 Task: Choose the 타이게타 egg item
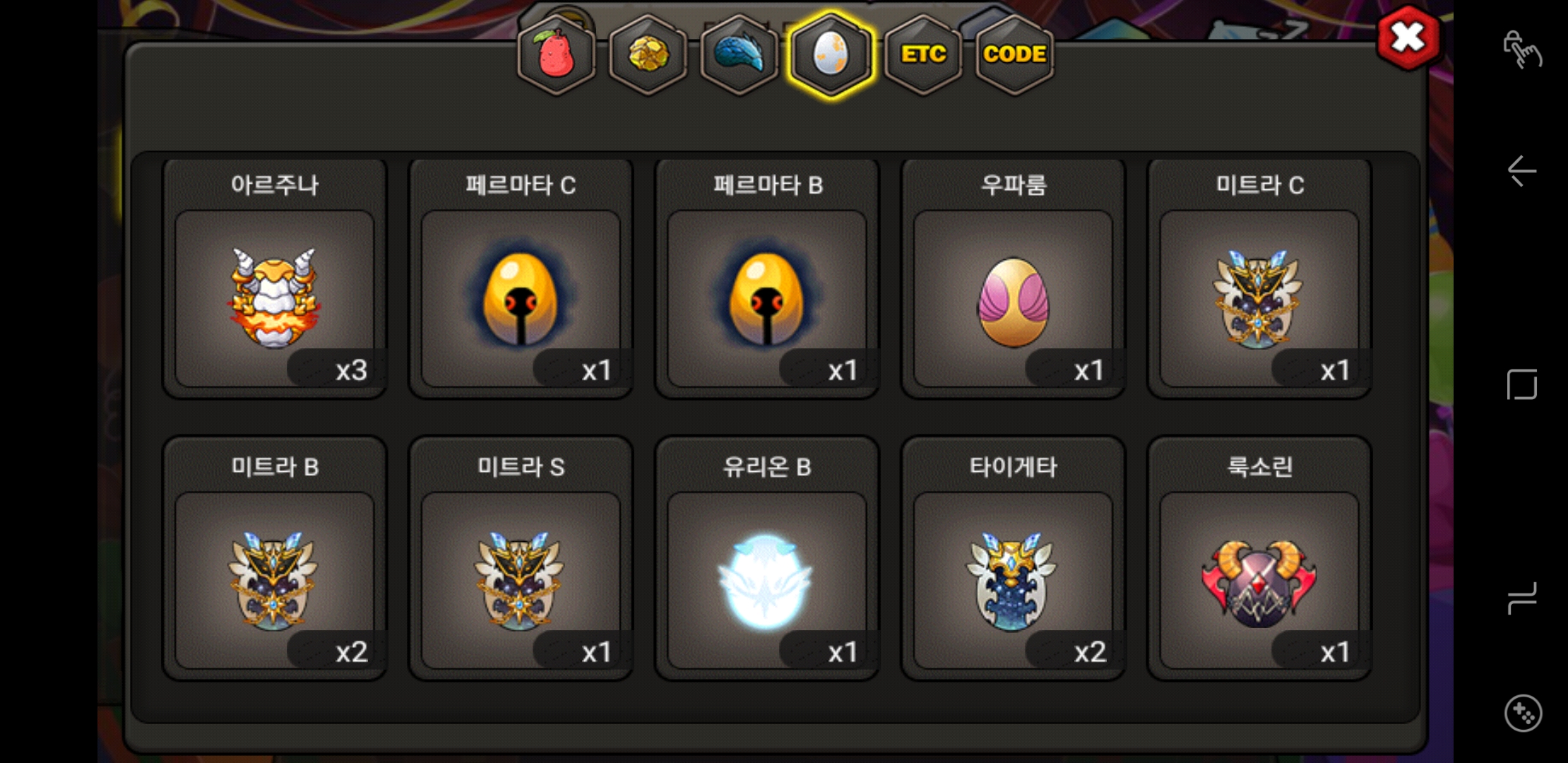click(1014, 559)
